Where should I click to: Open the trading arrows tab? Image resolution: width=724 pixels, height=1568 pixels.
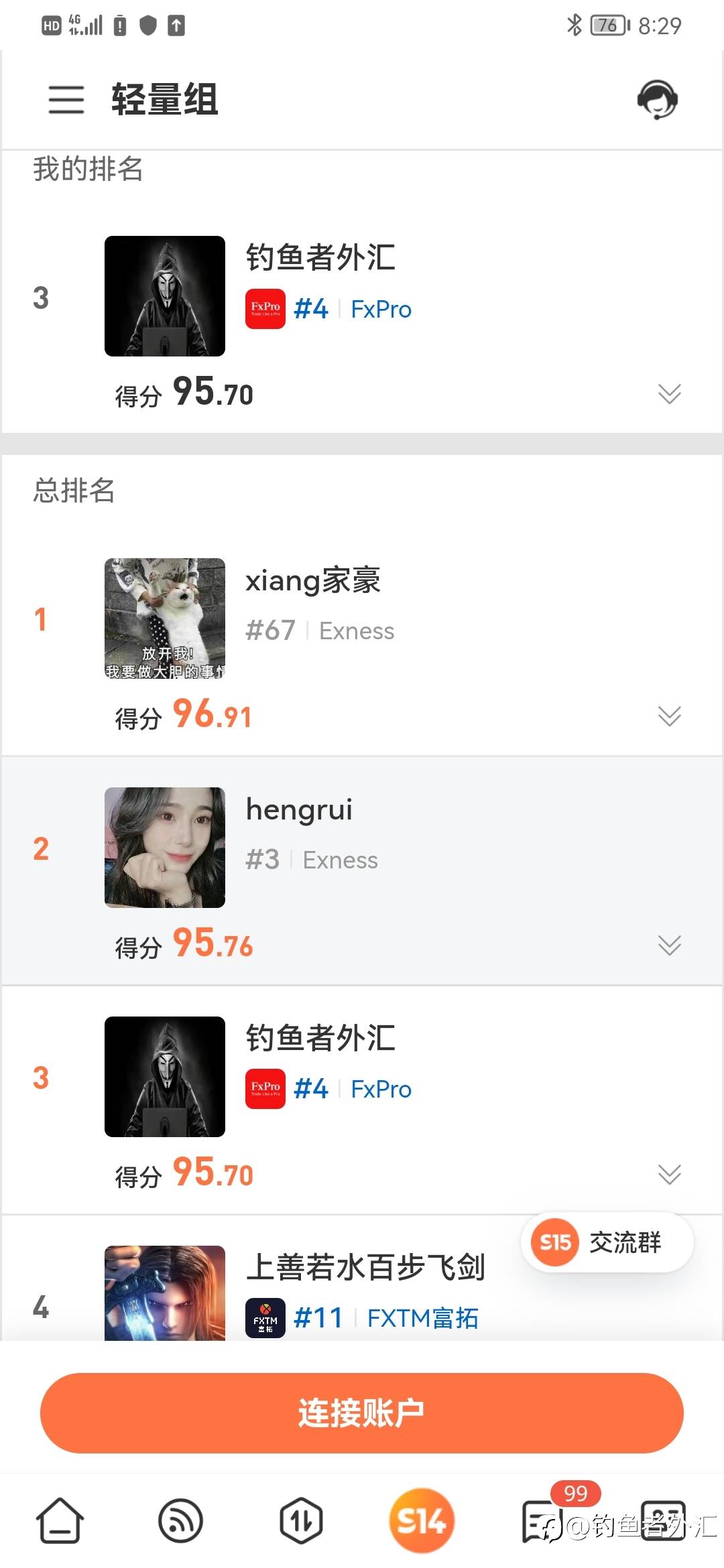click(x=301, y=1520)
